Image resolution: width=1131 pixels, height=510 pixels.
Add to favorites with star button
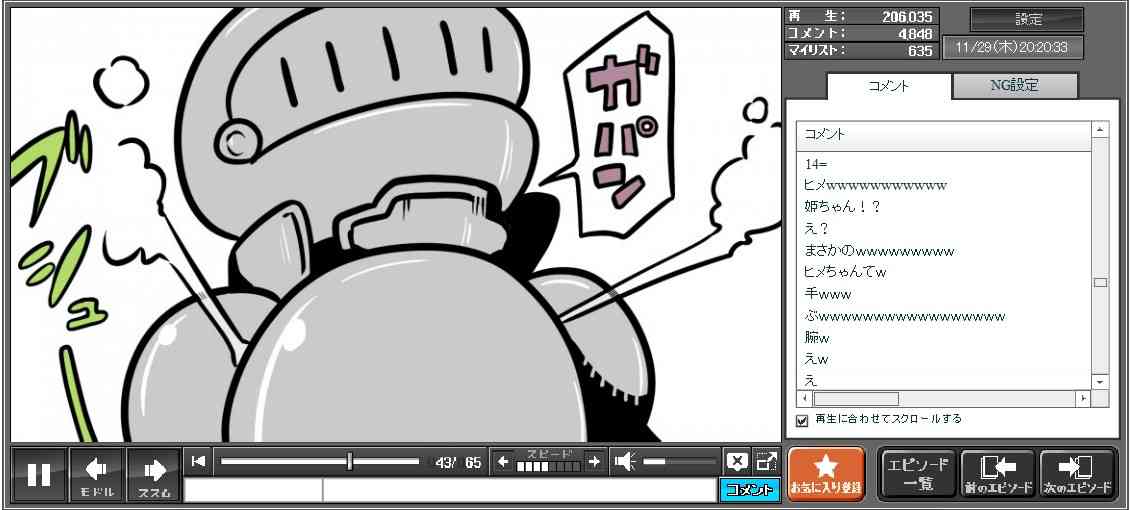[x=825, y=474]
